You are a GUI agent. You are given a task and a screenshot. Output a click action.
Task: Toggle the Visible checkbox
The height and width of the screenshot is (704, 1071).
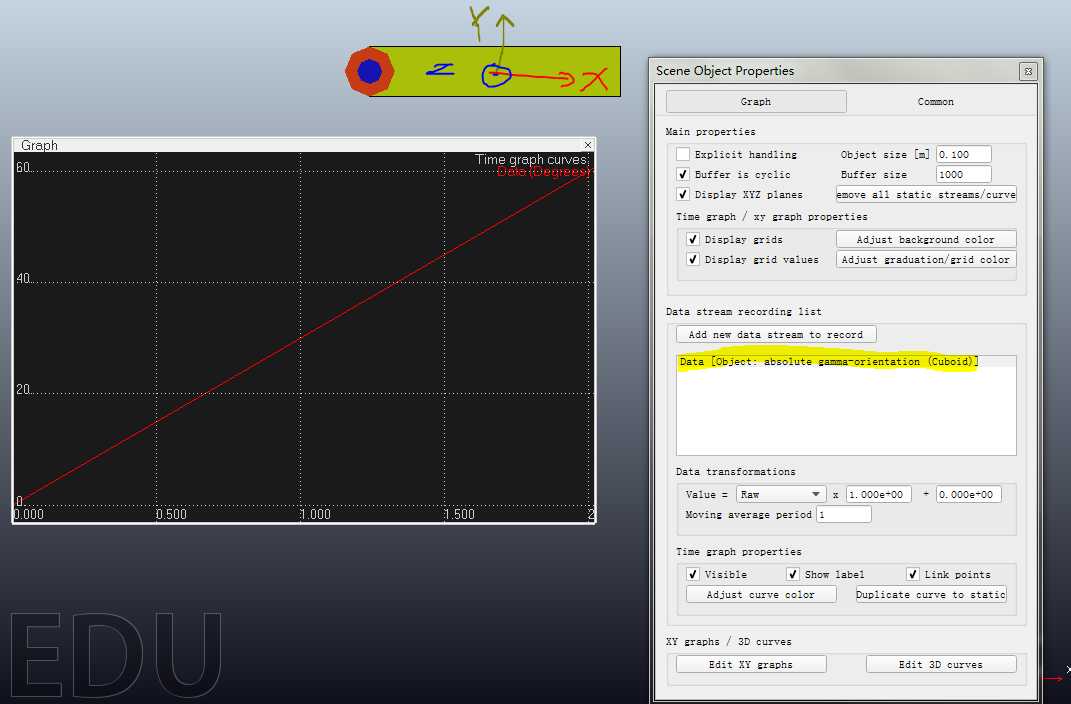pyautogui.click(x=693, y=574)
